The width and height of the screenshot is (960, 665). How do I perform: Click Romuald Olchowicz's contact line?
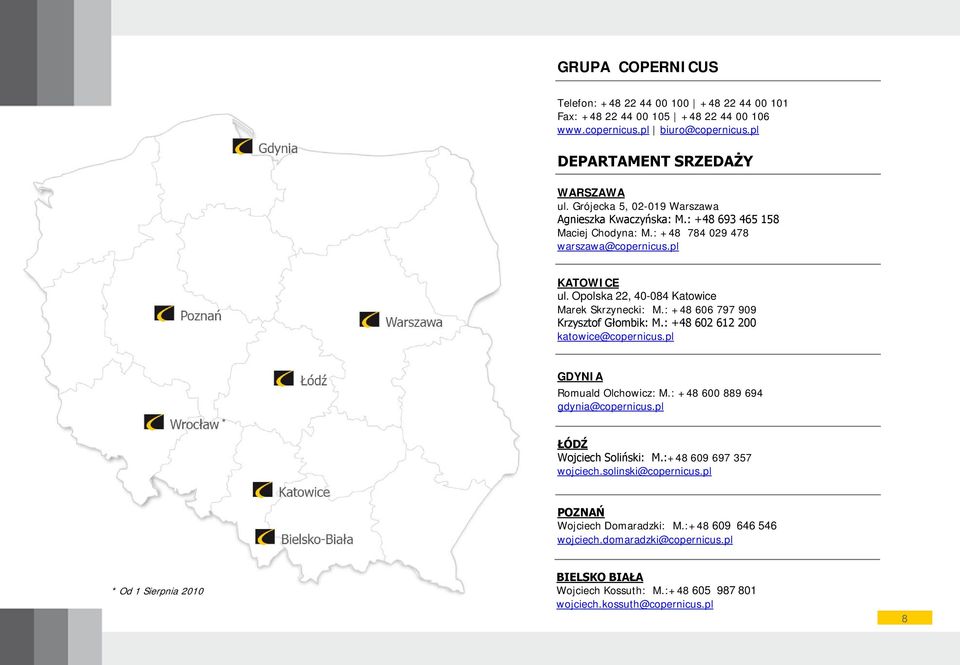(660, 393)
